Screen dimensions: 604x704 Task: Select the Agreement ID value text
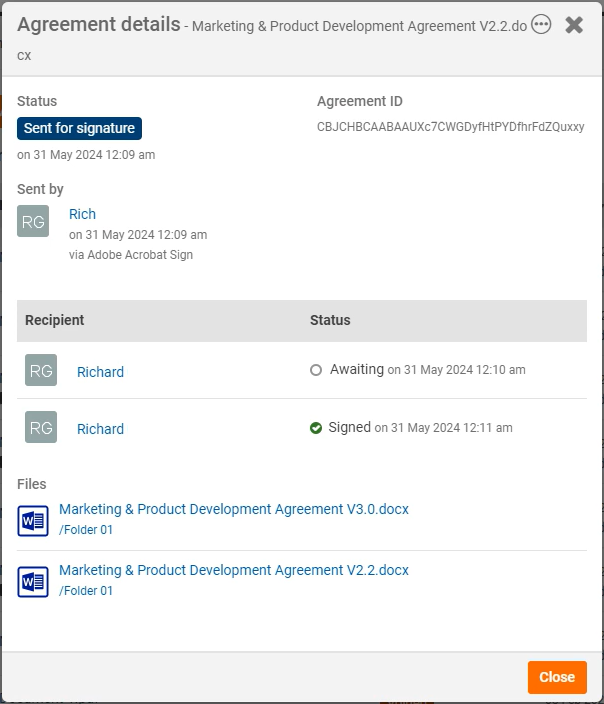(x=450, y=127)
